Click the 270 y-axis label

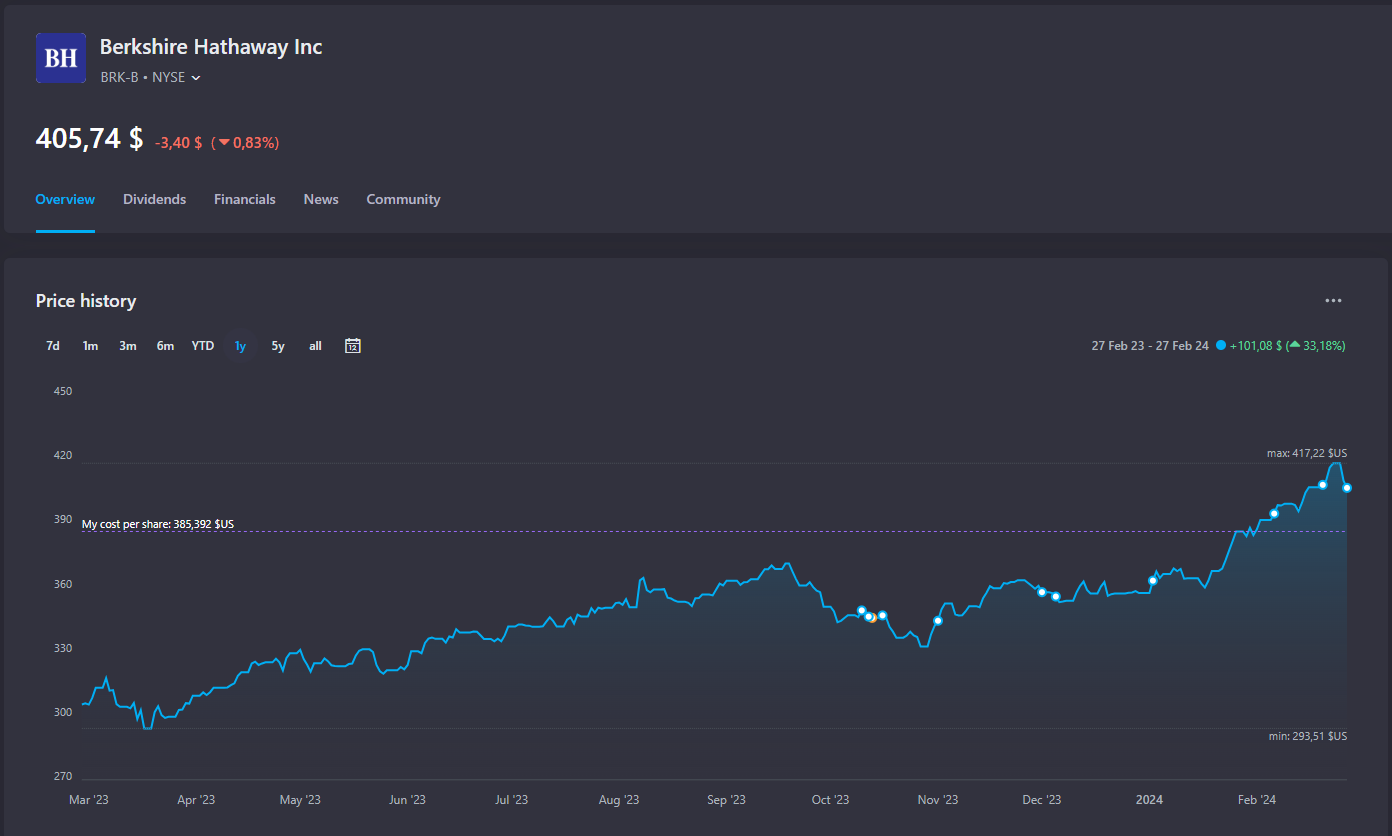coord(63,777)
